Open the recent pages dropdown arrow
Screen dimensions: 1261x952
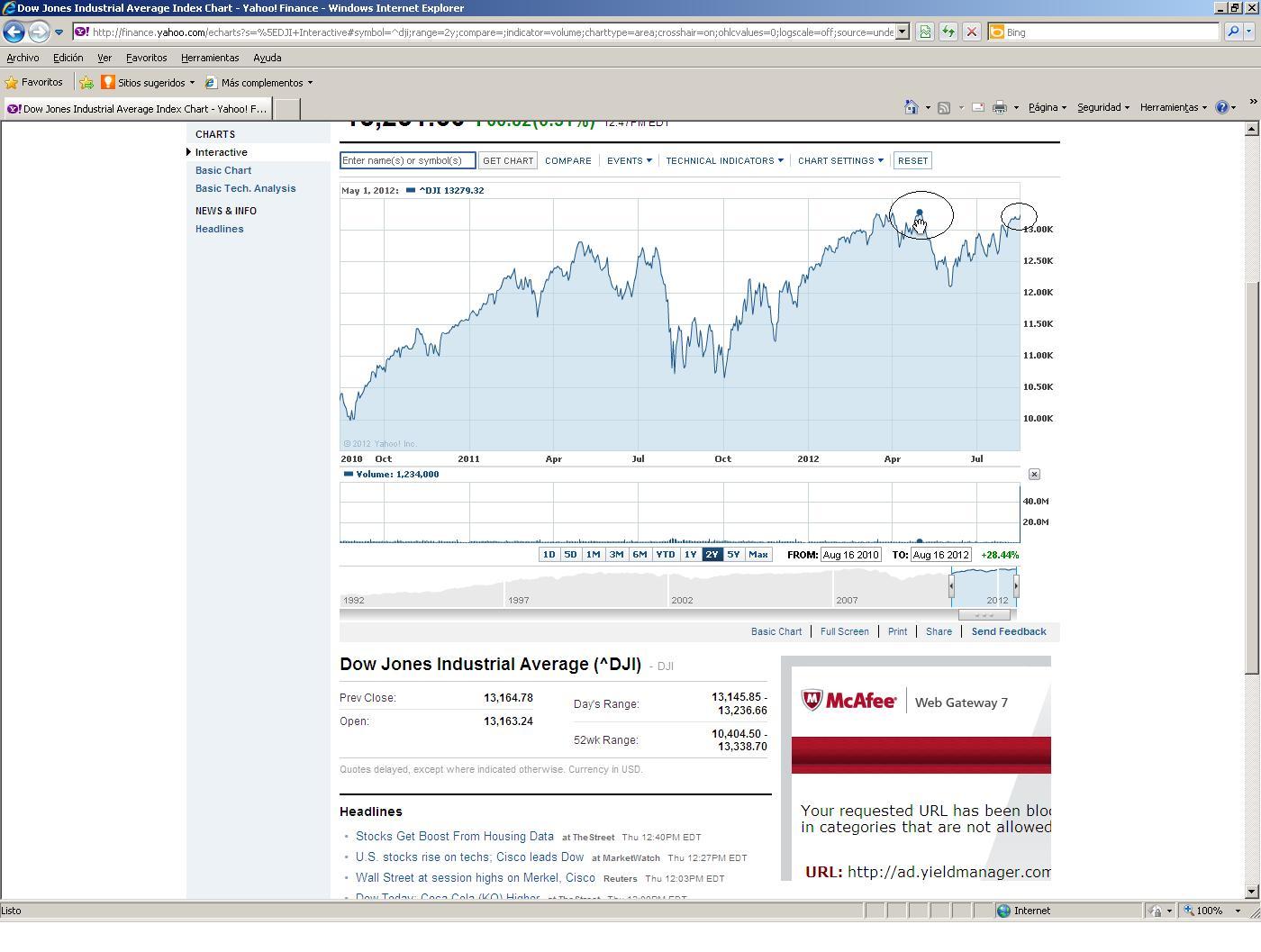59,32
